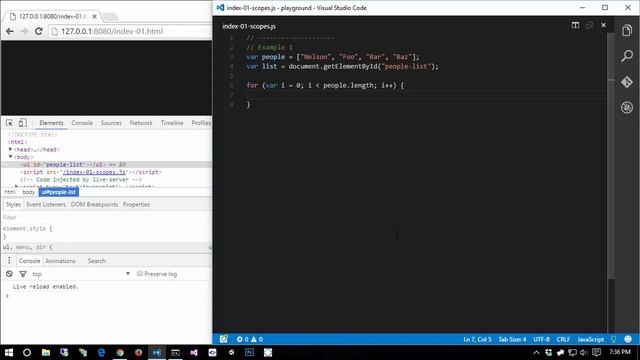640x360 pixels.
Task: Switch to the DevTools Profiles tab
Action: click(x=201, y=123)
